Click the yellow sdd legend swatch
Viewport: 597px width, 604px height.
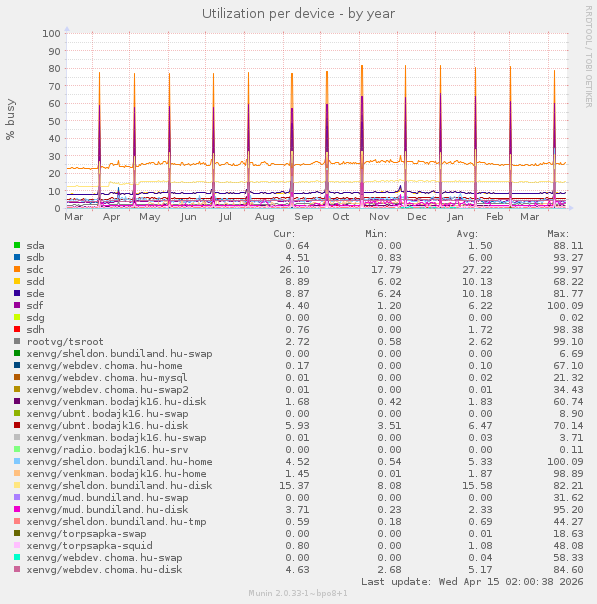coord(17,281)
